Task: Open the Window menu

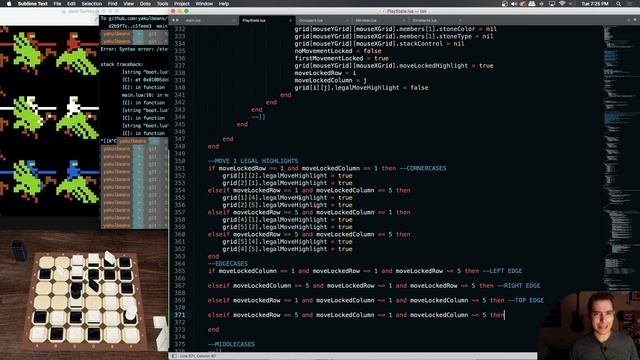Action: point(204,4)
